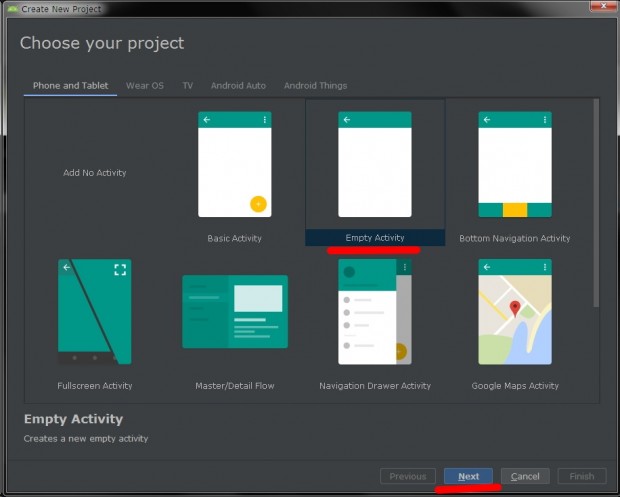Image resolution: width=620 pixels, height=497 pixels.
Task: Choose the Empty Activity template thumbnail
Action: coord(374,165)
